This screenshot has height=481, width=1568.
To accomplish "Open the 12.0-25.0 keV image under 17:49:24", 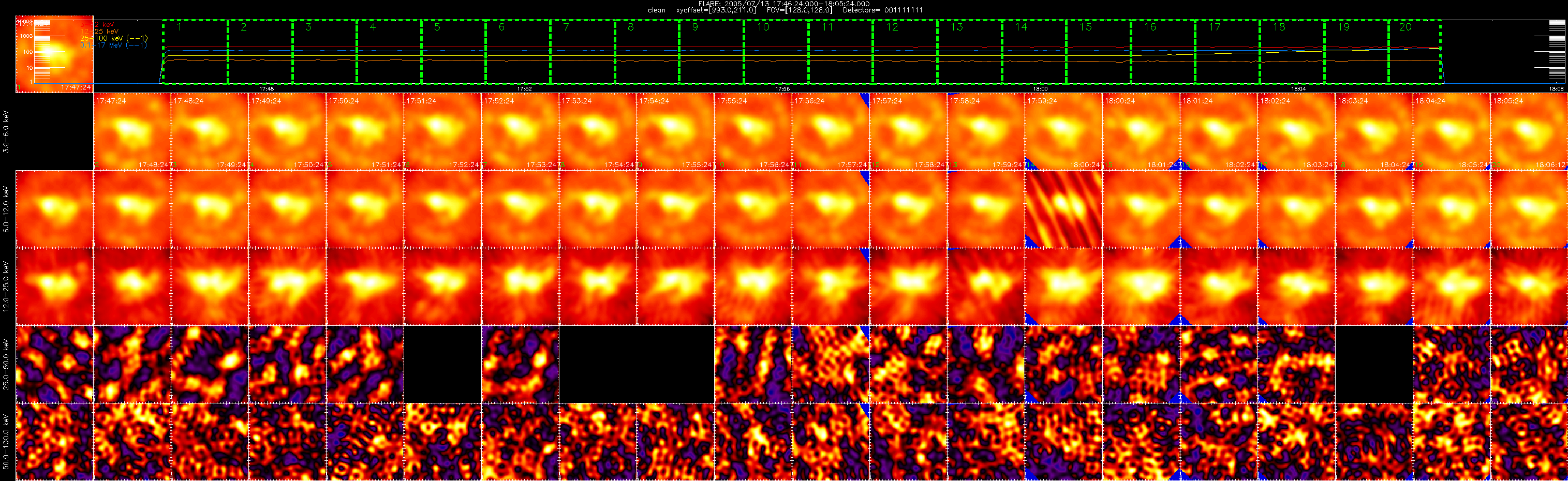I will click(287, 287).
